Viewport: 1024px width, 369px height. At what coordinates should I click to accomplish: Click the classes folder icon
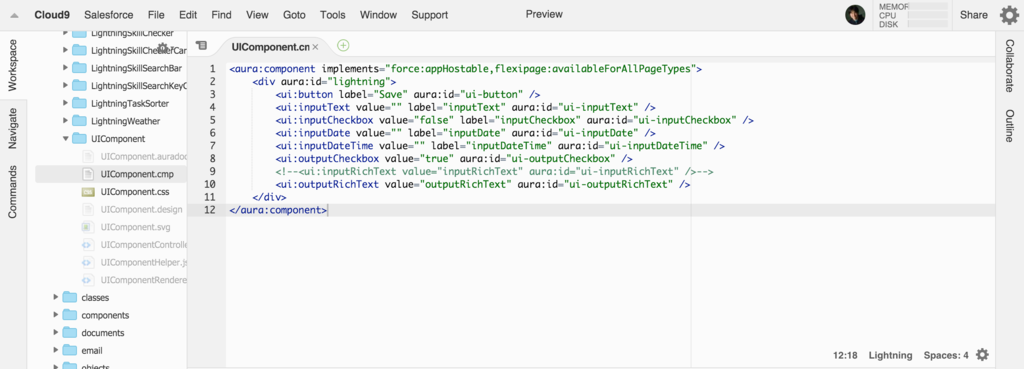point(69,297)
